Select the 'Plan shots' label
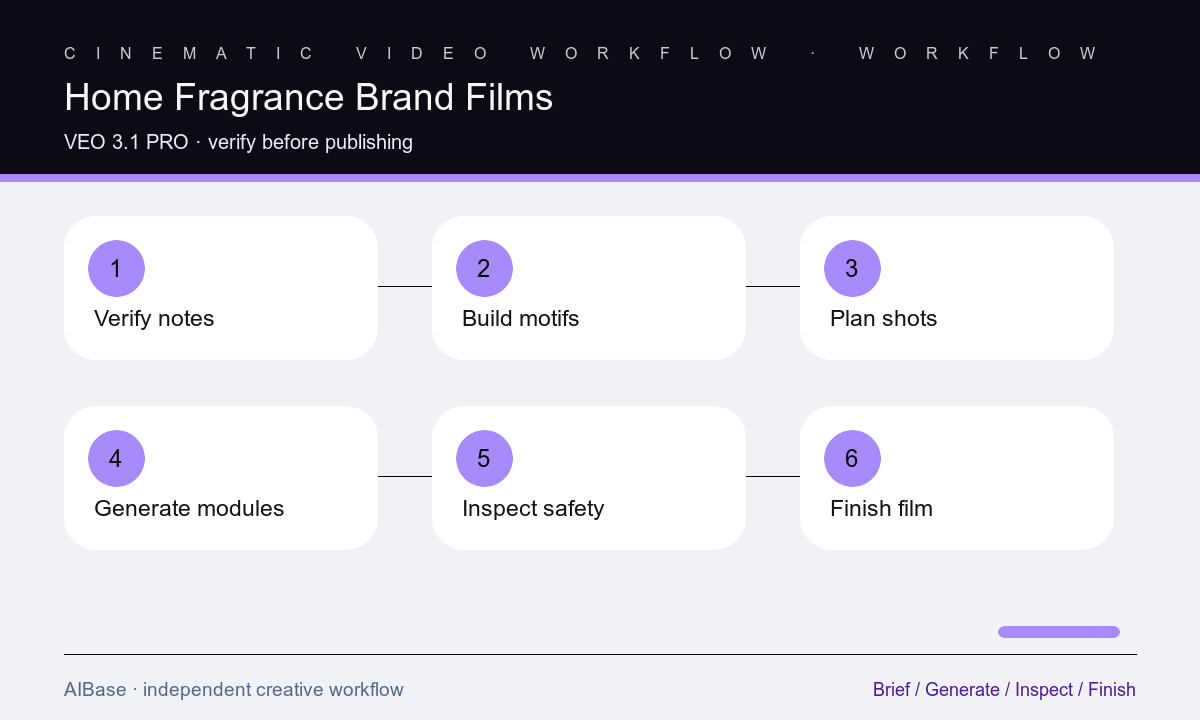1200x720 pixels. (883, 319)
